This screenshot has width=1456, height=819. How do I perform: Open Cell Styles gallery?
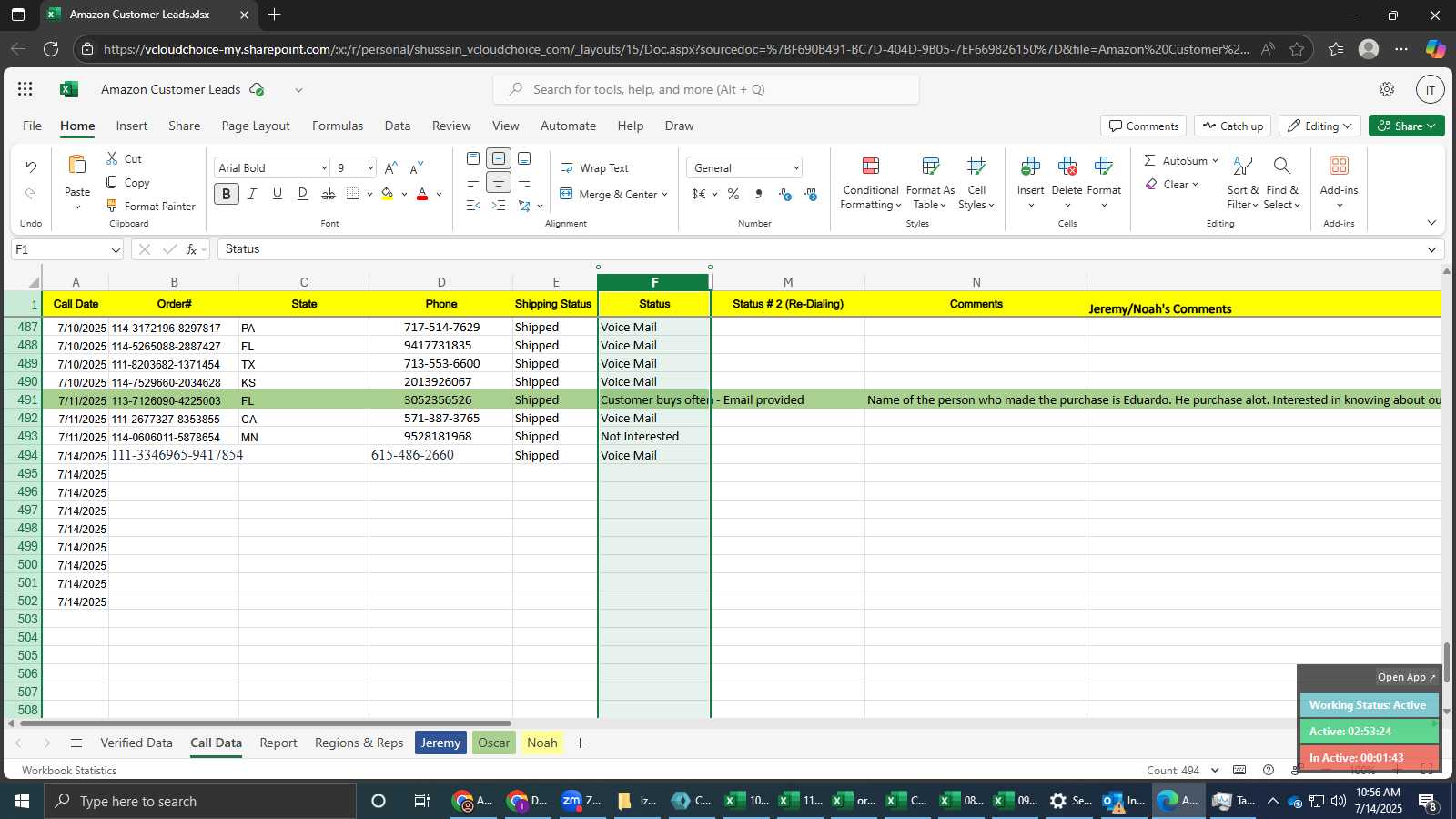click(976, 183)
